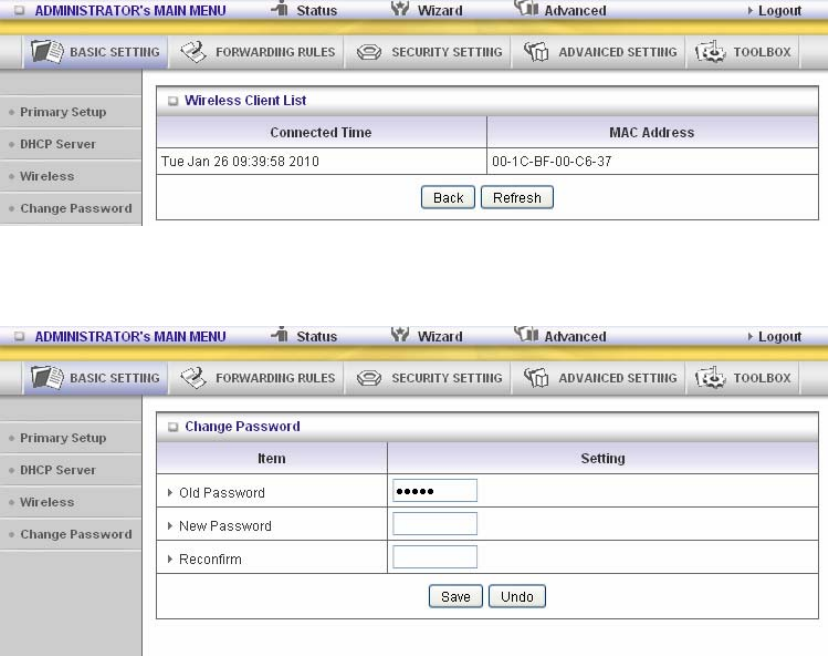Log out via the upper Logout link
The height and width of the screenshot is (656, 828).
pos(779,11)
